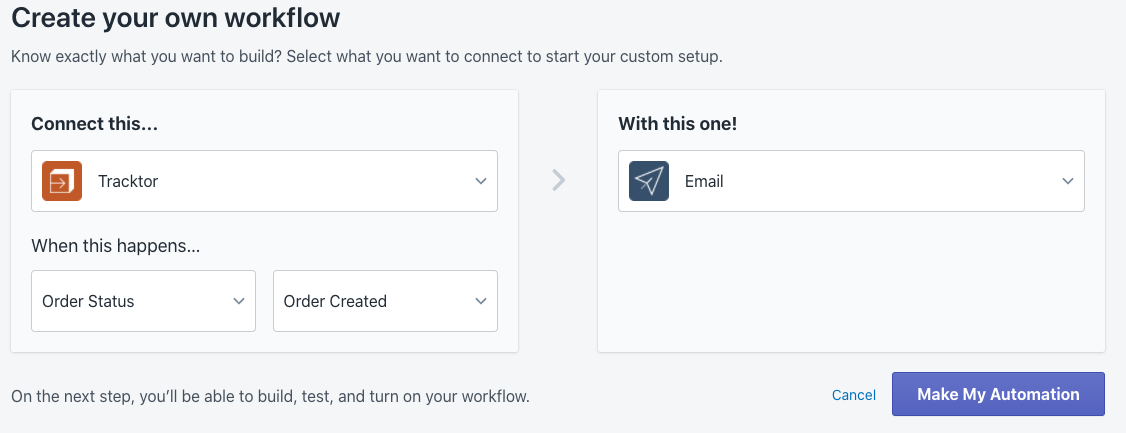1126x433 pixels.
Task: Expand the Tracktor dropdown chevron
Action: coord(480,182)
